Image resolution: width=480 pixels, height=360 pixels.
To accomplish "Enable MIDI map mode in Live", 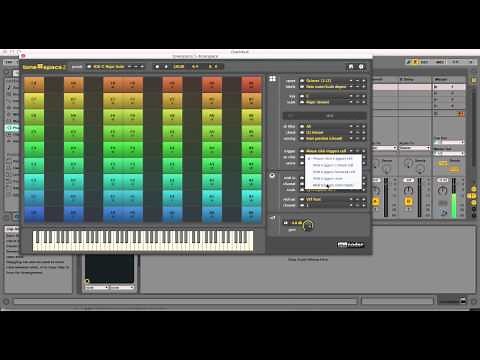I will [440, 62].
